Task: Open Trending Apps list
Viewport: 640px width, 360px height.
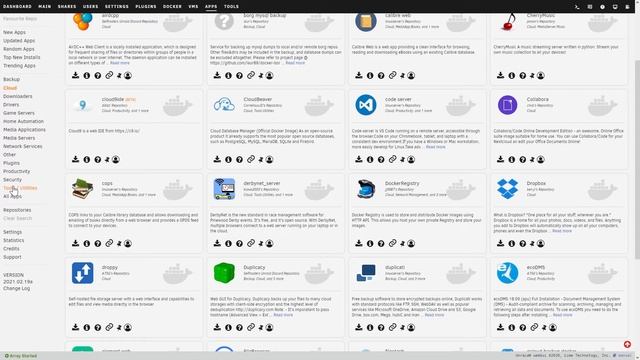Action: coord(19,66)
